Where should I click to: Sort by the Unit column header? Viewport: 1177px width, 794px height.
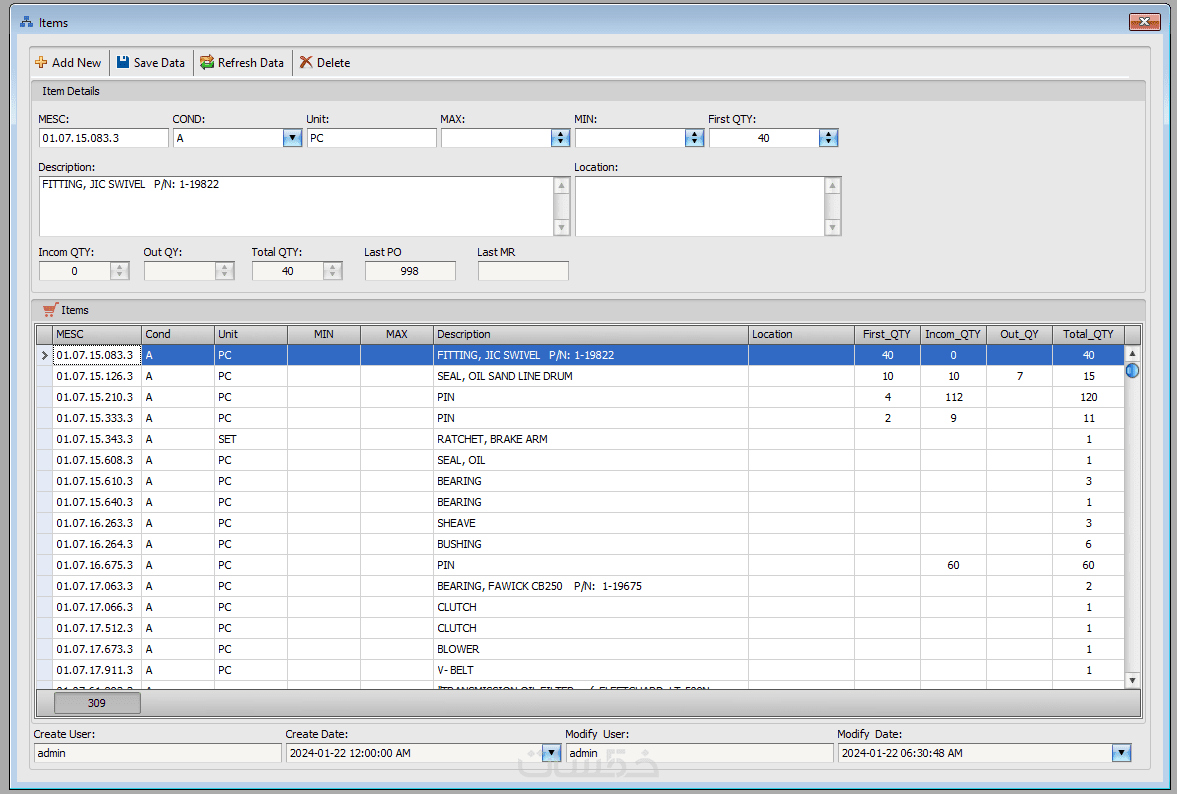pyautogui.click(x=251, y=334)
